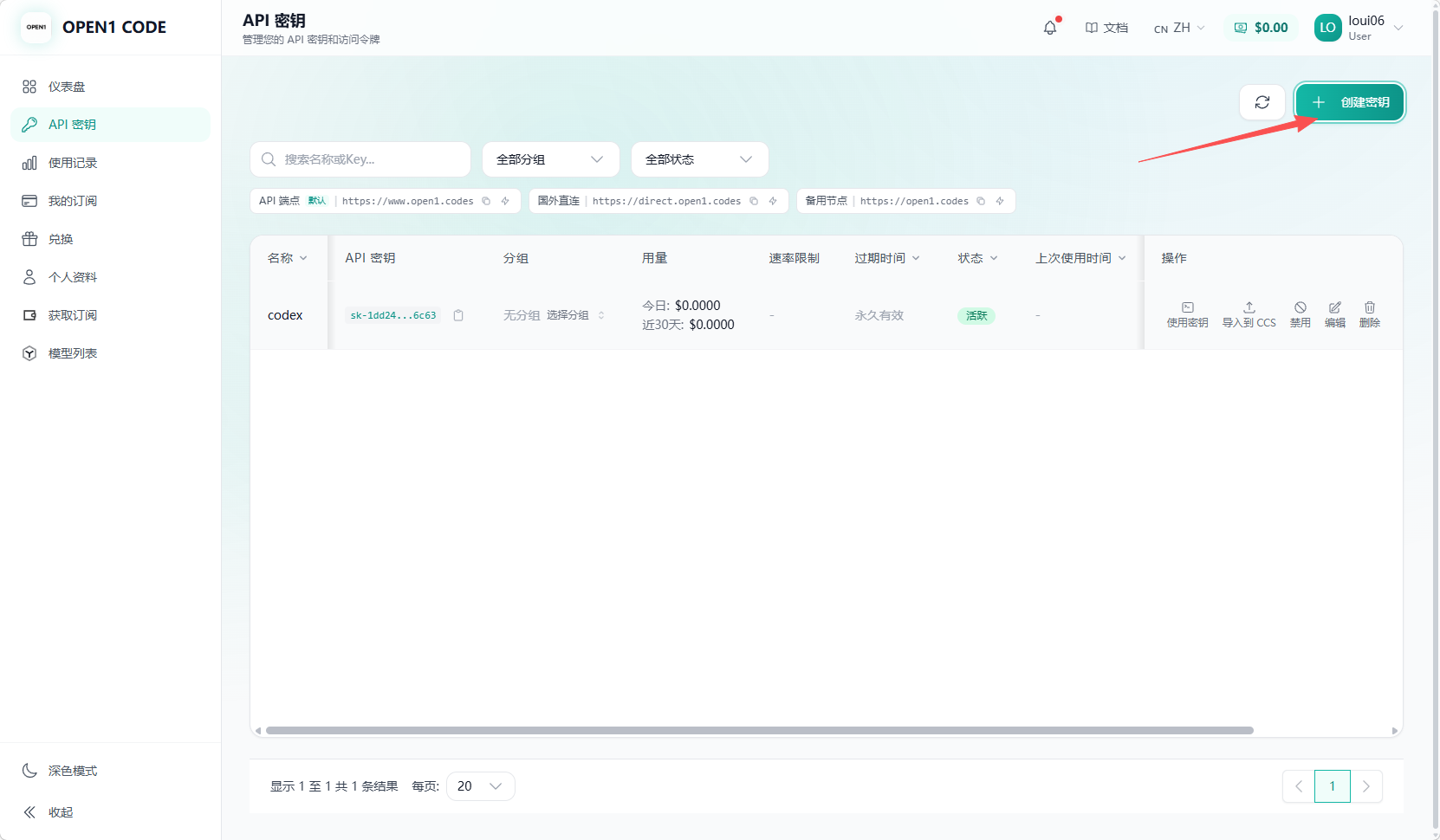
Task: Click the 文档 documentation icon
Action: (1091, 27)
